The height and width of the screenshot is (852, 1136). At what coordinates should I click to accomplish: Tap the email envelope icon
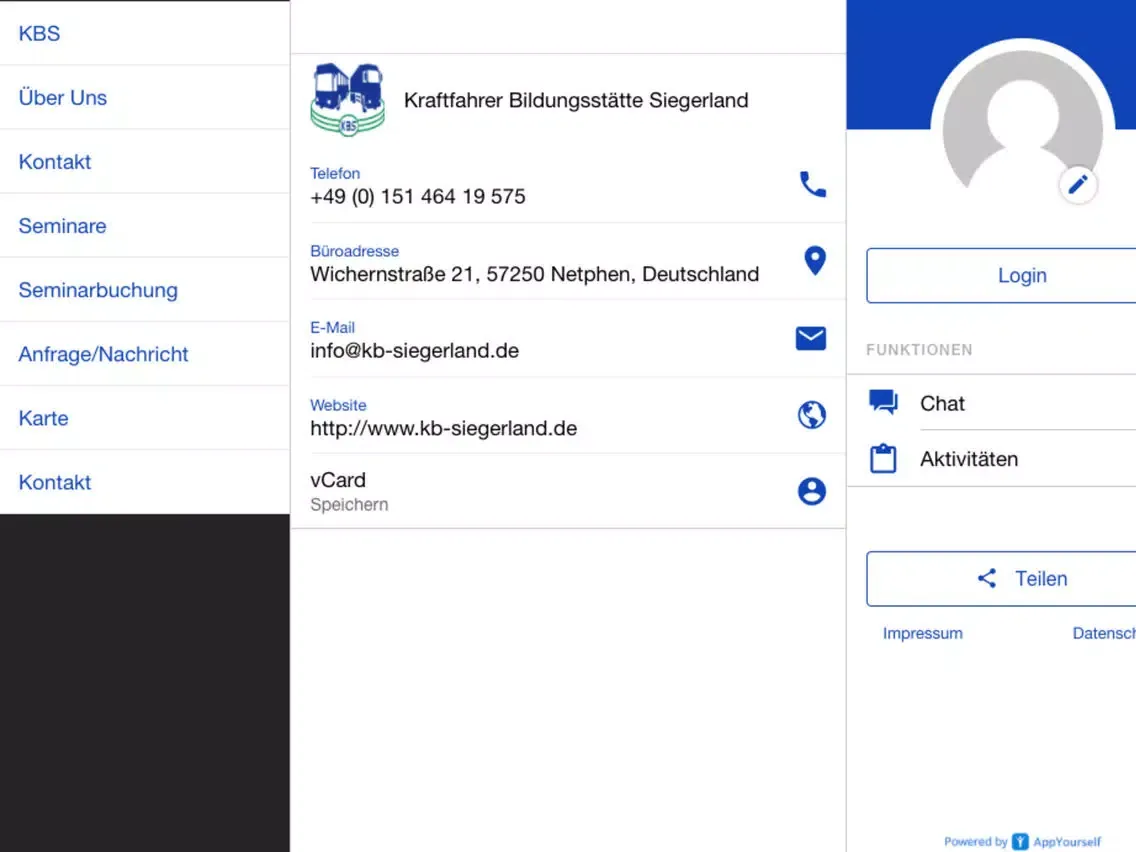click(811, 339)
